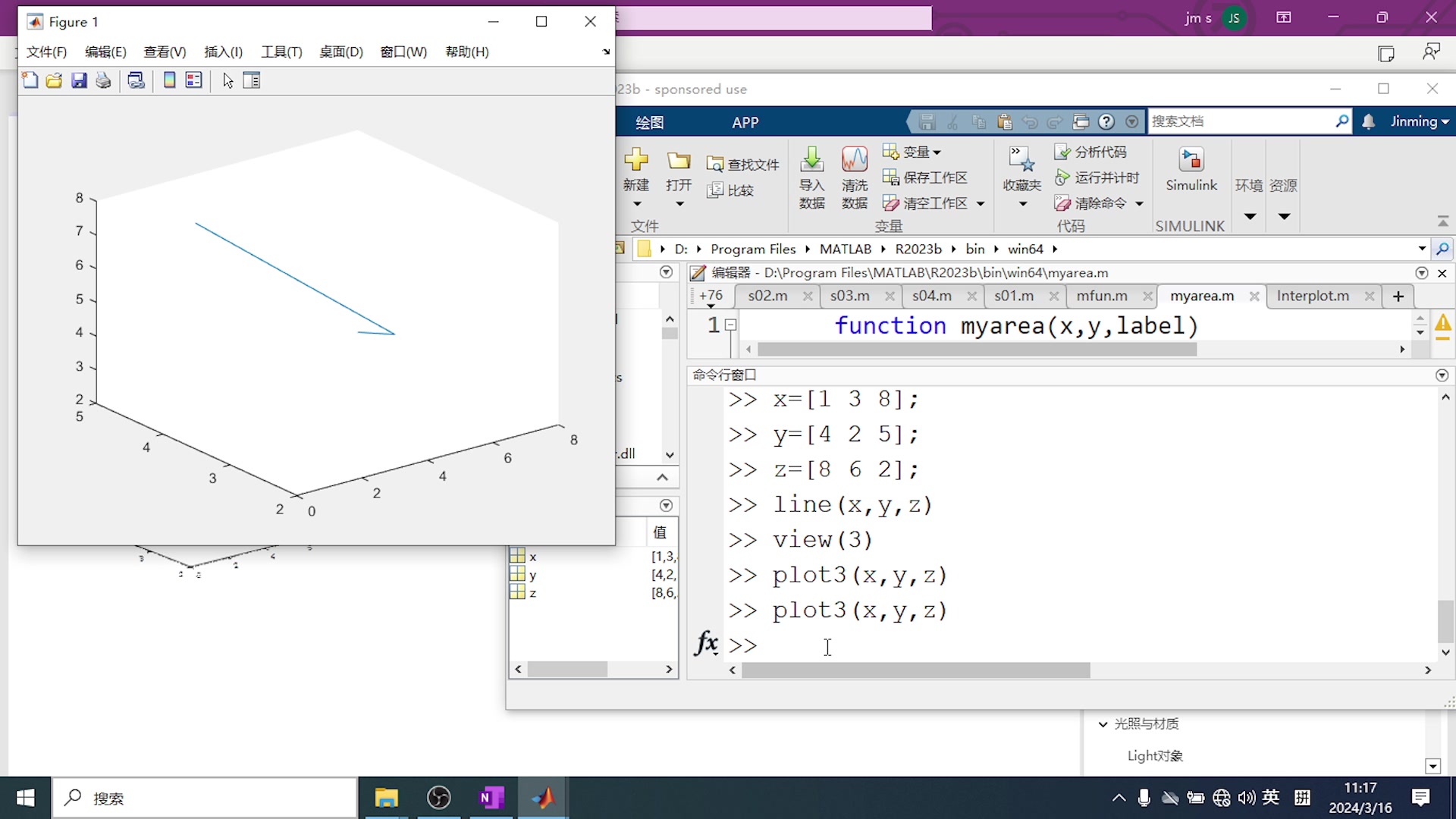Image resolution: width=1456 pixels, height=819 pixels.
Task: Click the OneNote icon in the taskbar
Action: point(491,798)
